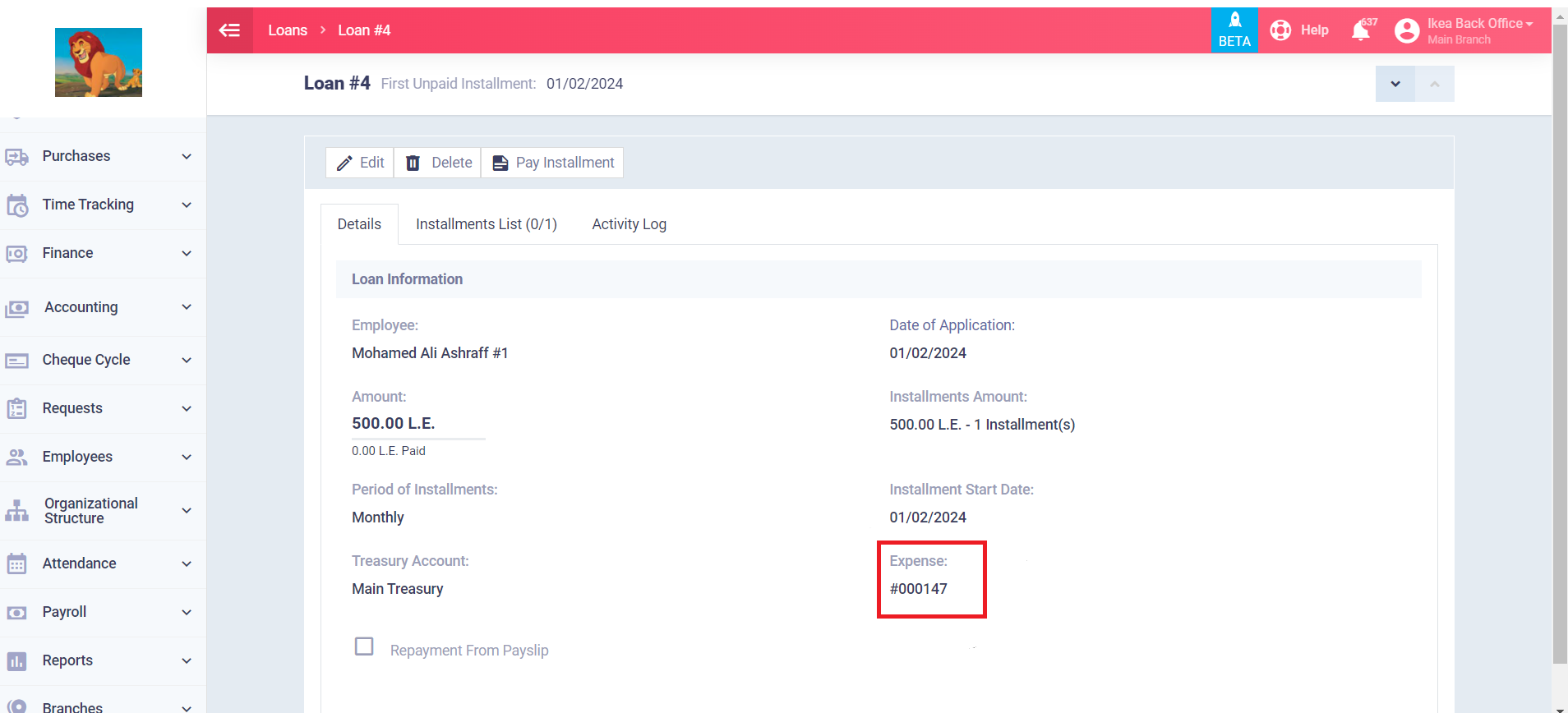The width and height of the screenshot is (1568, 713).
Task: Open the Activity Log tab
Action: click(x=629, y=224)
